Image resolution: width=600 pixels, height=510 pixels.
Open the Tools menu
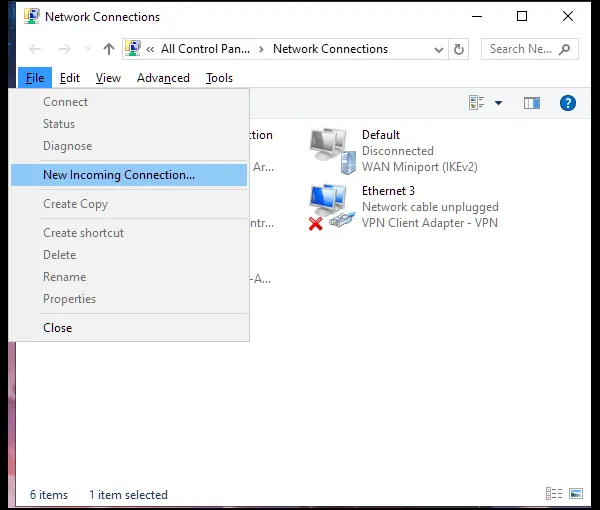click(x=219, y=78)
